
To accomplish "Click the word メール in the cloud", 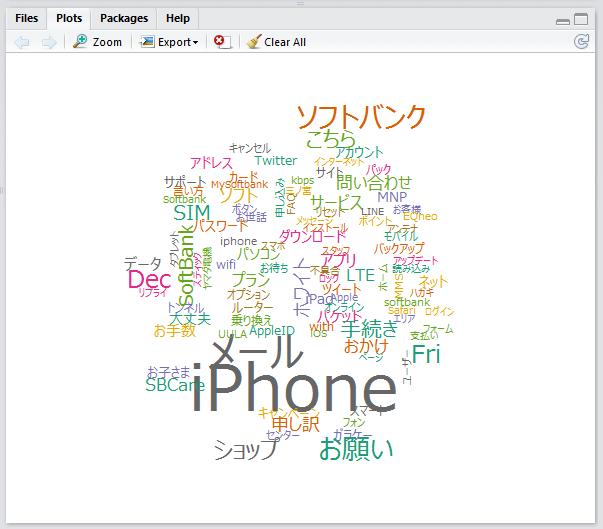I will (x=257, y=351).
